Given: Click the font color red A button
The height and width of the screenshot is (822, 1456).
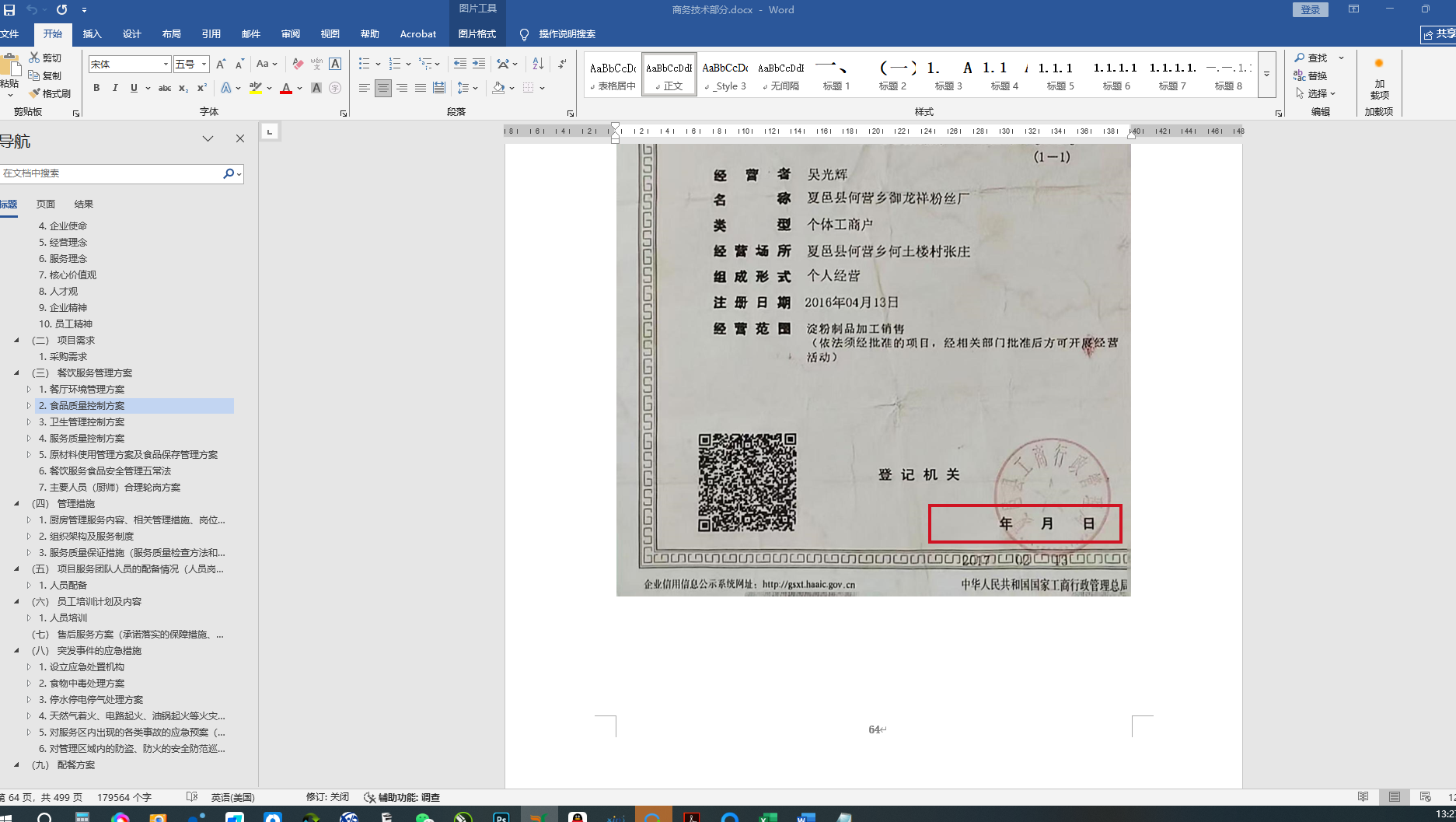Looking at the screenshot, I should [286, 88].
